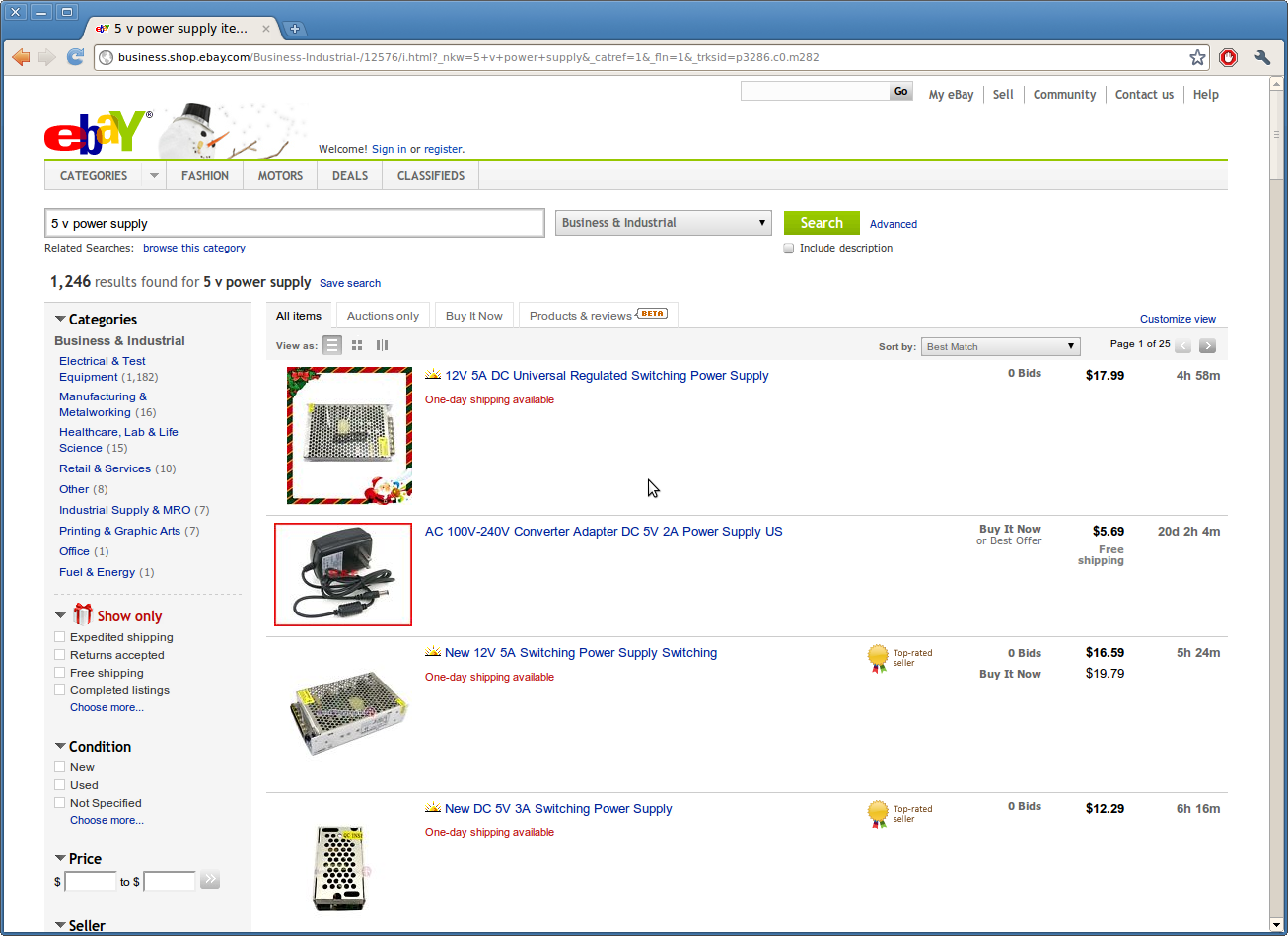Open the Advanced search link
The width and height of the screenshot is (1288, 936).
[x=893, y=224]
